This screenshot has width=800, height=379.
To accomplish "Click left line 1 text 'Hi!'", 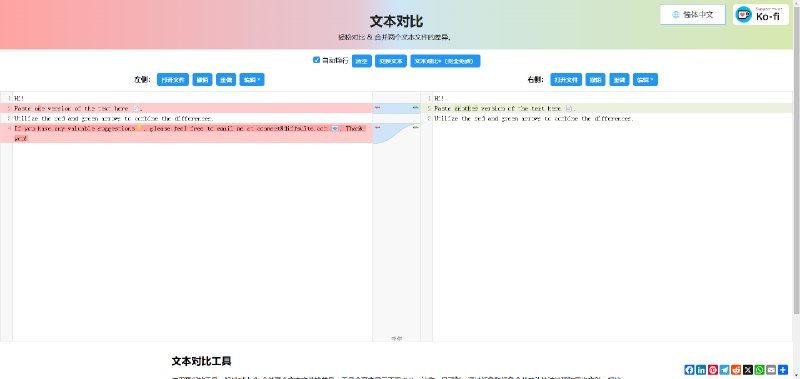I will coord(19,98).
